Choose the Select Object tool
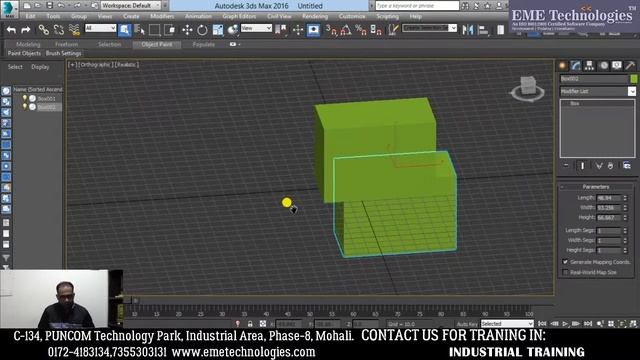 [125, 30]
